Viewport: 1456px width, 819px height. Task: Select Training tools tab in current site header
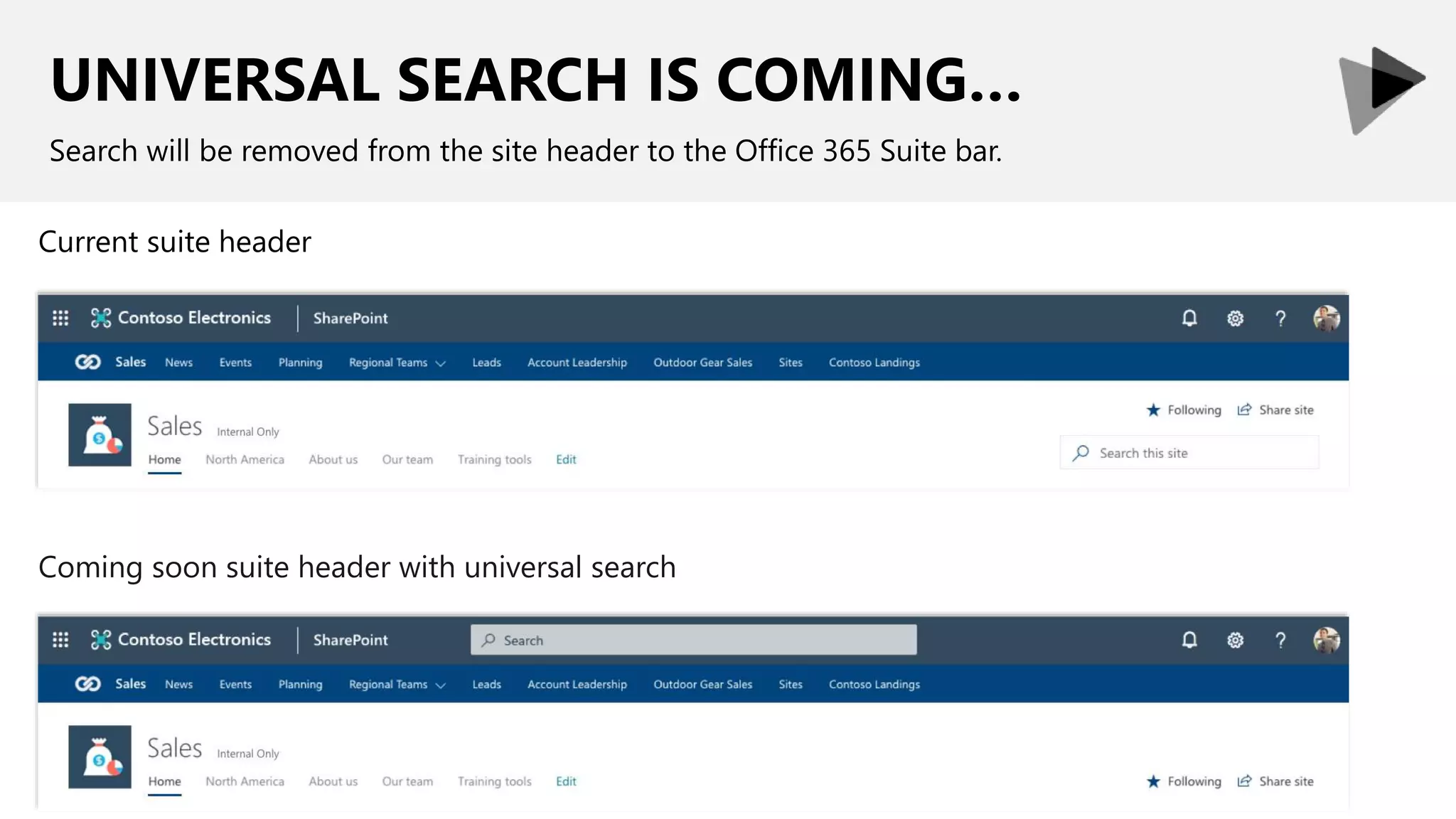494,459
